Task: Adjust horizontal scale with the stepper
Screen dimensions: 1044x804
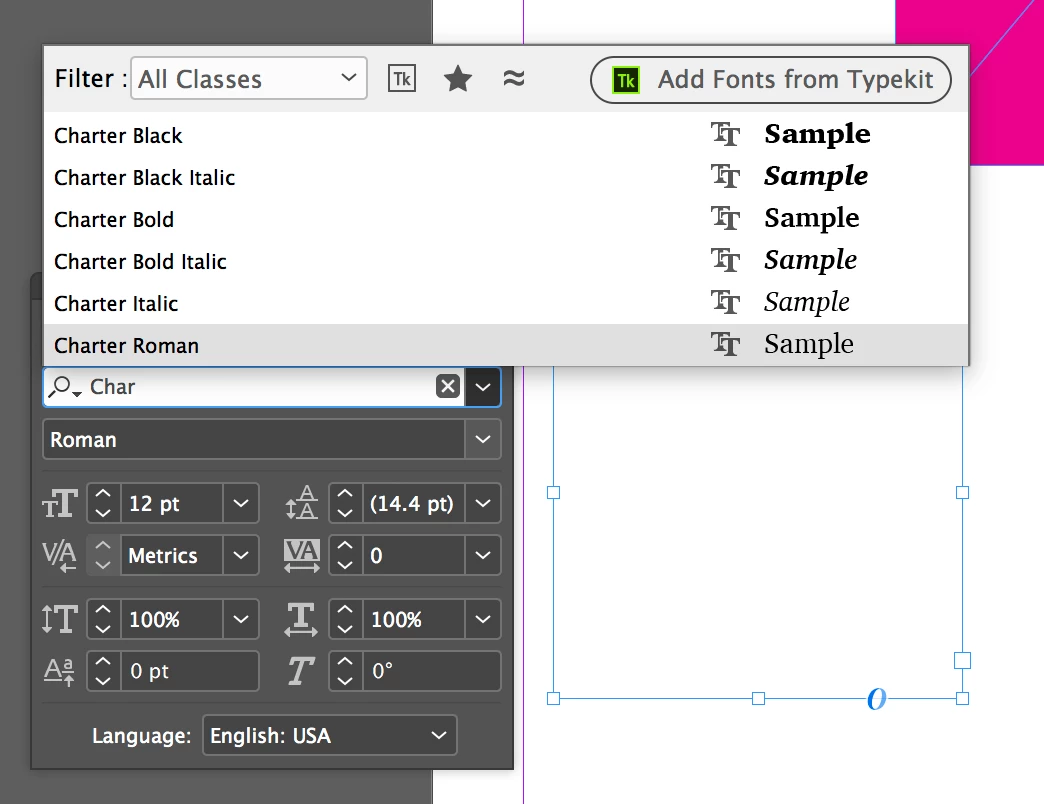Action: [x=345, y=619]
